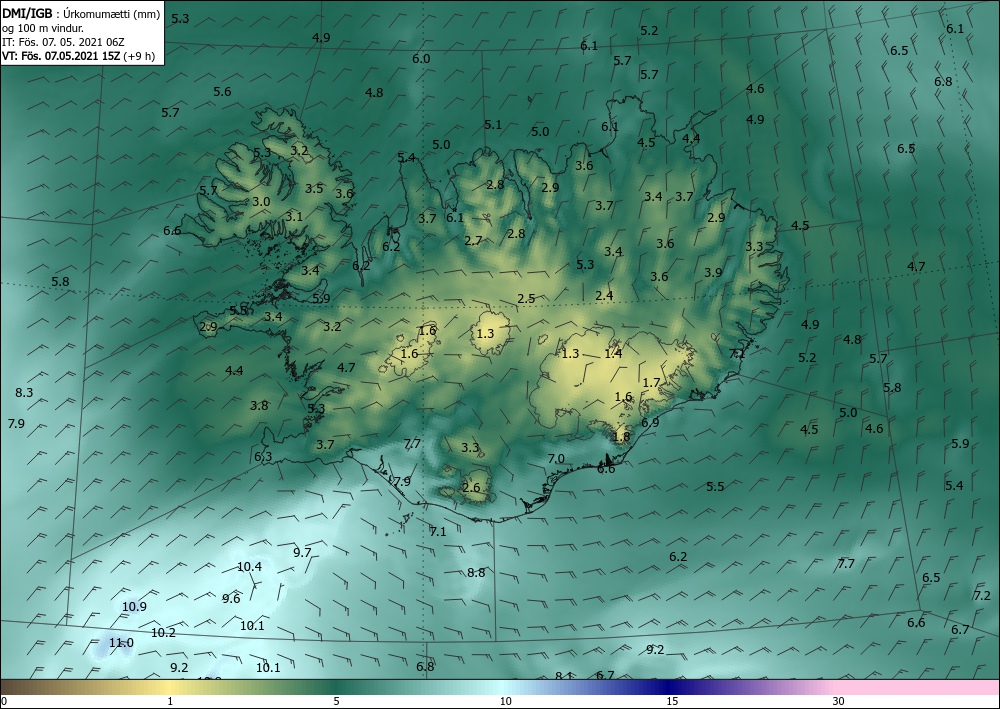Click the 3.0 value in the Westfjords
The height and width of the screenshot is (709, 1000).
[261, 201]
